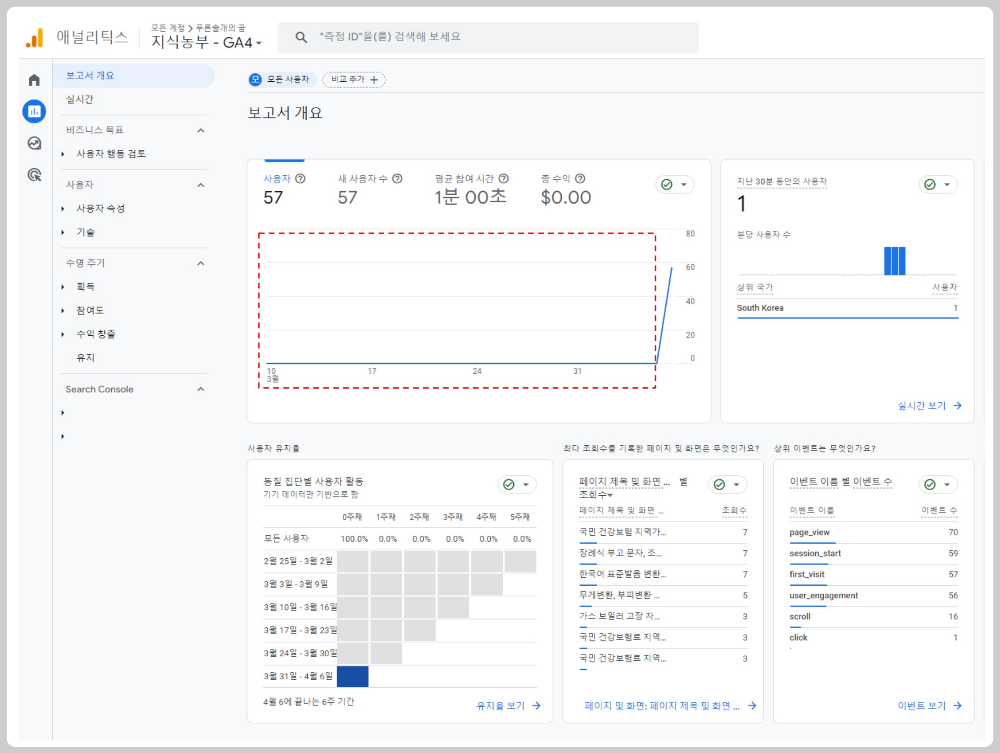Collapse the 비즈니스 목표 section
This screenshot has width=1000, height=753.
(201, 130)
